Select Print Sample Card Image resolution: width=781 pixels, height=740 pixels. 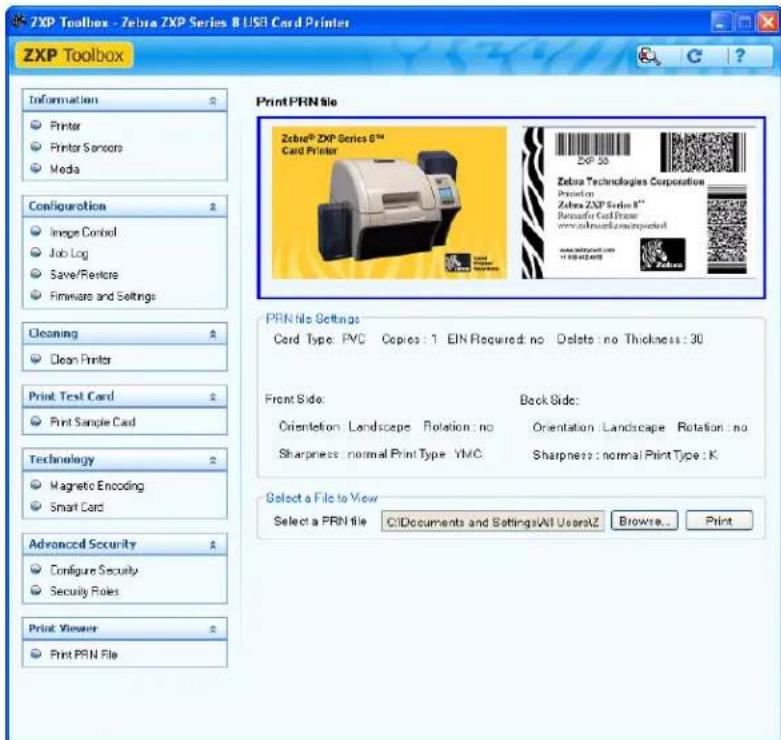(93, 422)
